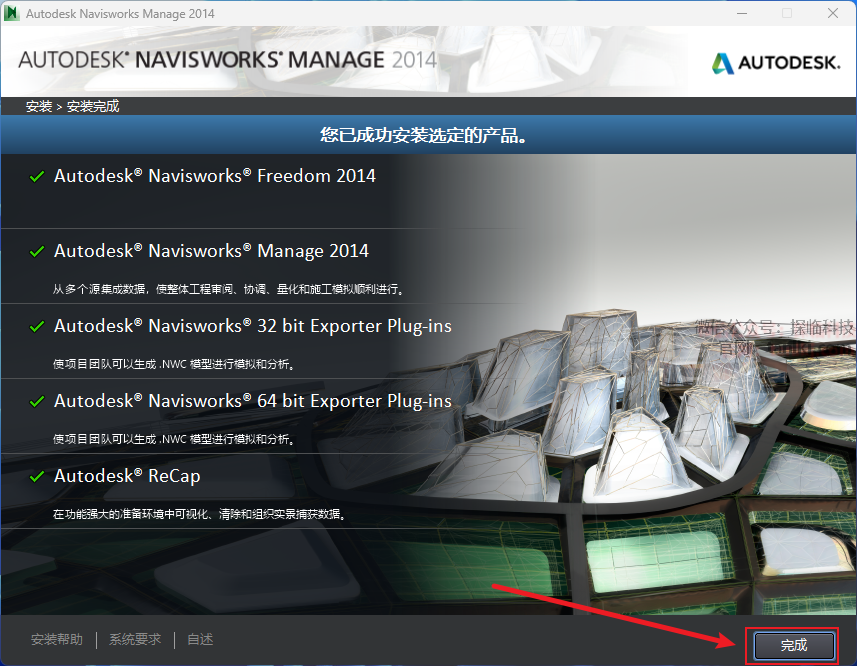Image resolution: width=857 pixels, height=666 pixels.
Task: Click the description text under Autodesk ReCap
Action: [x=199, y=514]
